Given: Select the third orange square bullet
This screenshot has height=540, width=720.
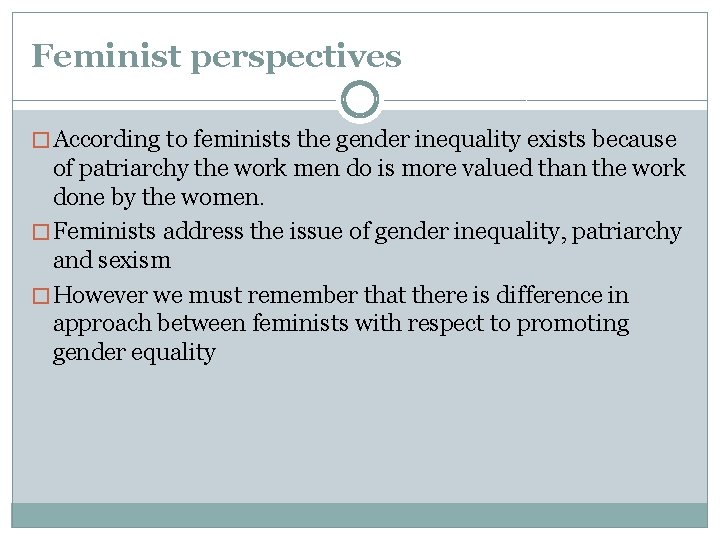Looking at the screenshot, I should 40,296.
